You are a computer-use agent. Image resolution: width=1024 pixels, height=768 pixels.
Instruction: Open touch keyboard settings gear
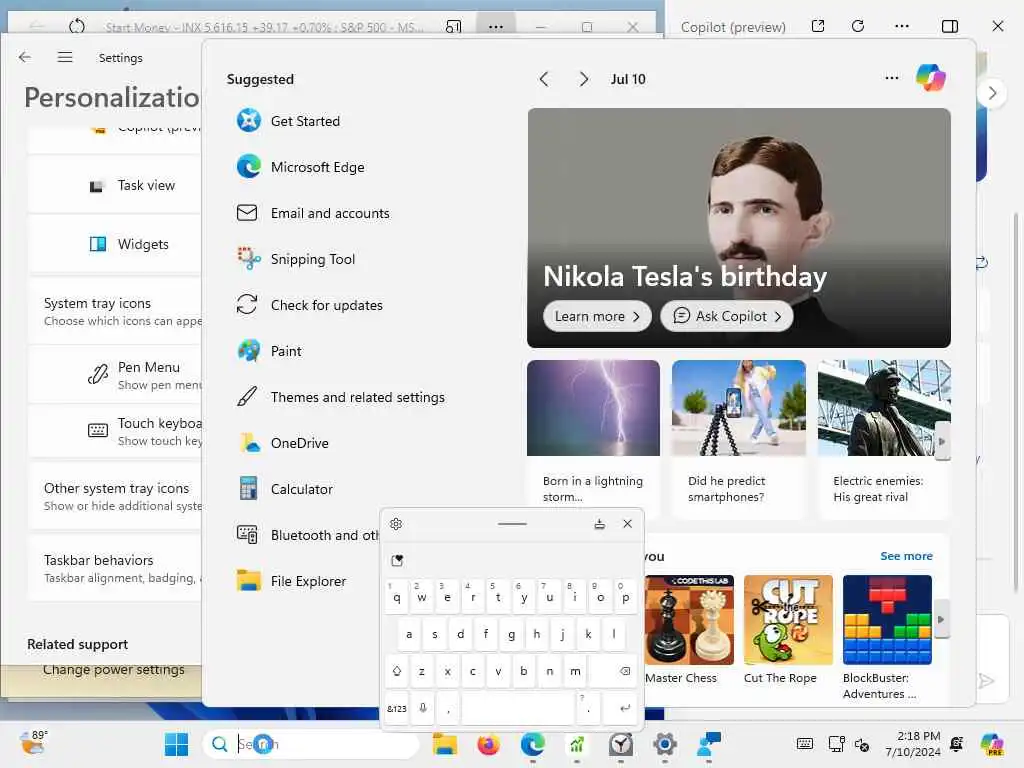396,524
